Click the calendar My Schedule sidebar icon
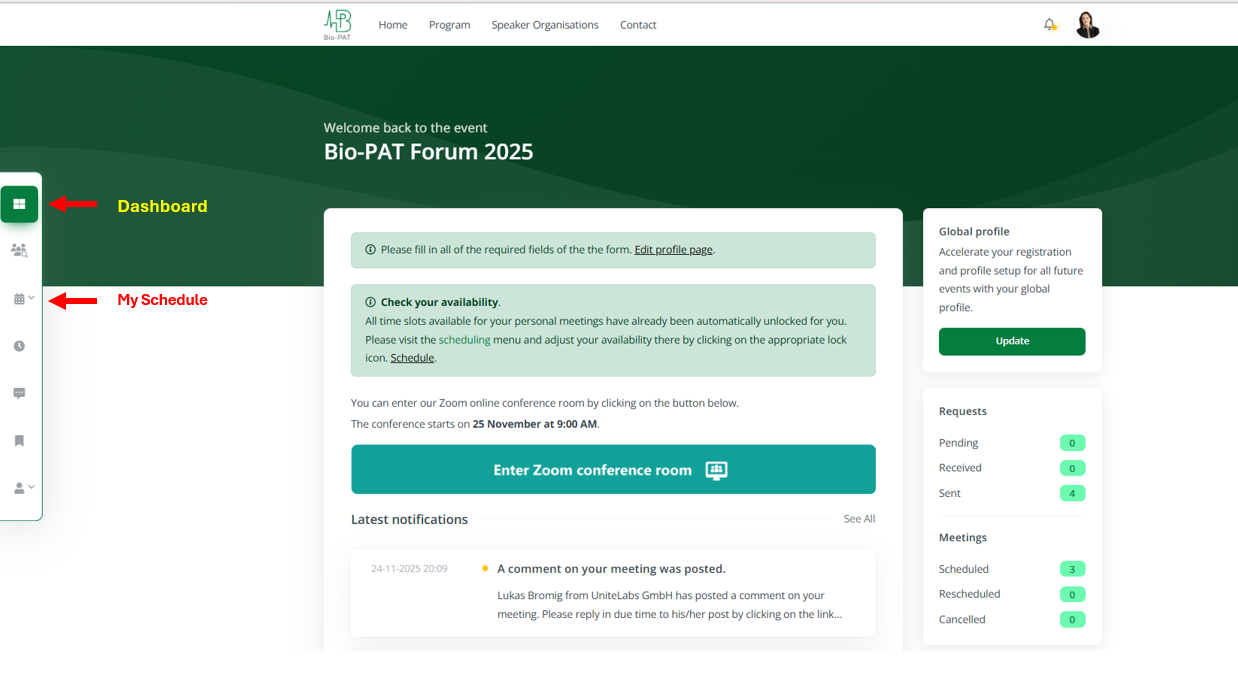Image resolution: width=1238 pixels, height=674 pixels. (x=19, y=299)
